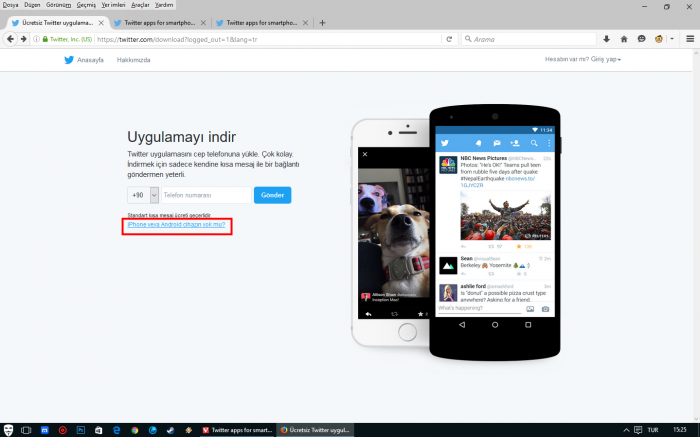Open site info icon in address bar
The width and height of the screenshot is (700, 437).
37,39
